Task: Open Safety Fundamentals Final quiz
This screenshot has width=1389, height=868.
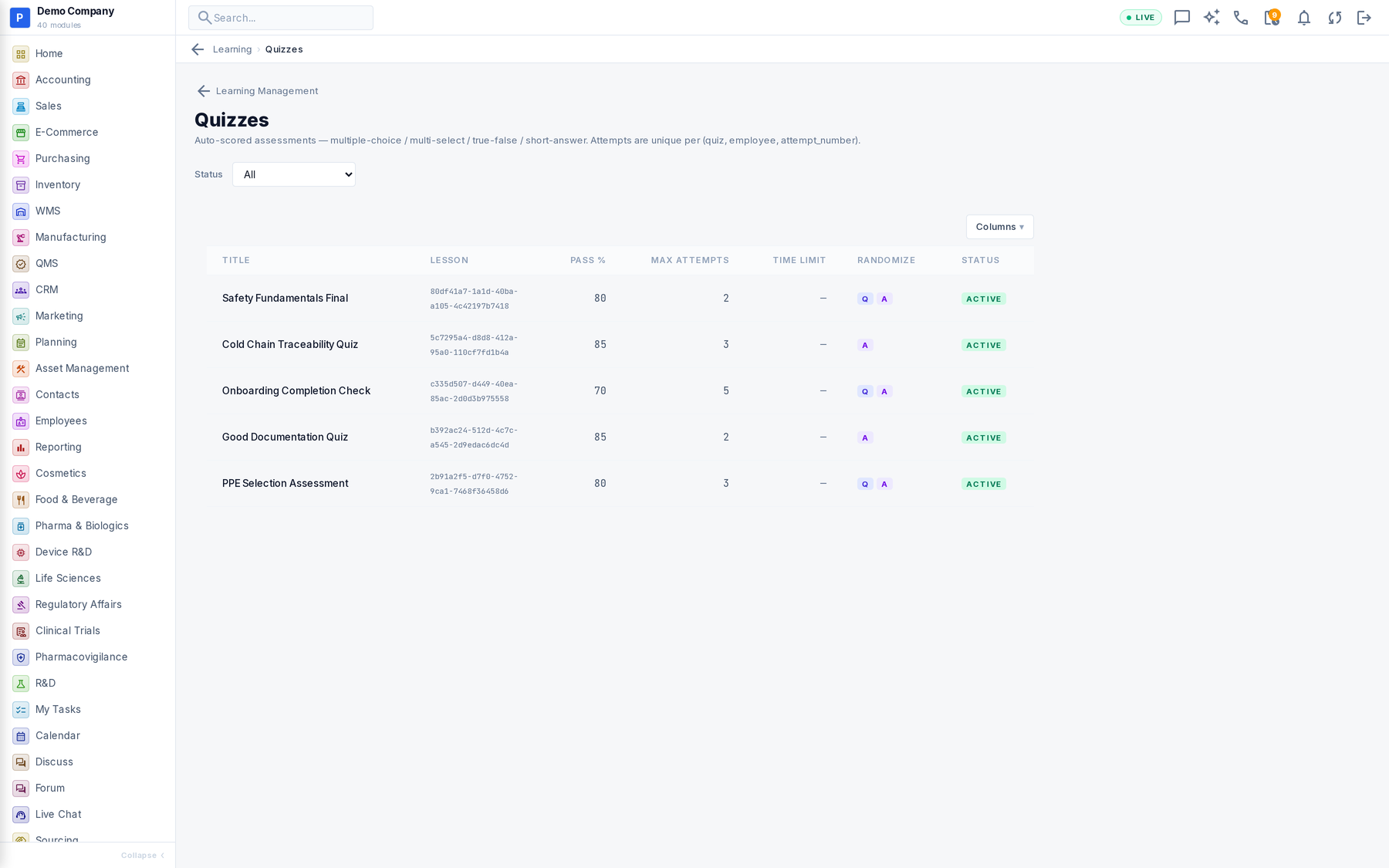Action: [285, 299]
